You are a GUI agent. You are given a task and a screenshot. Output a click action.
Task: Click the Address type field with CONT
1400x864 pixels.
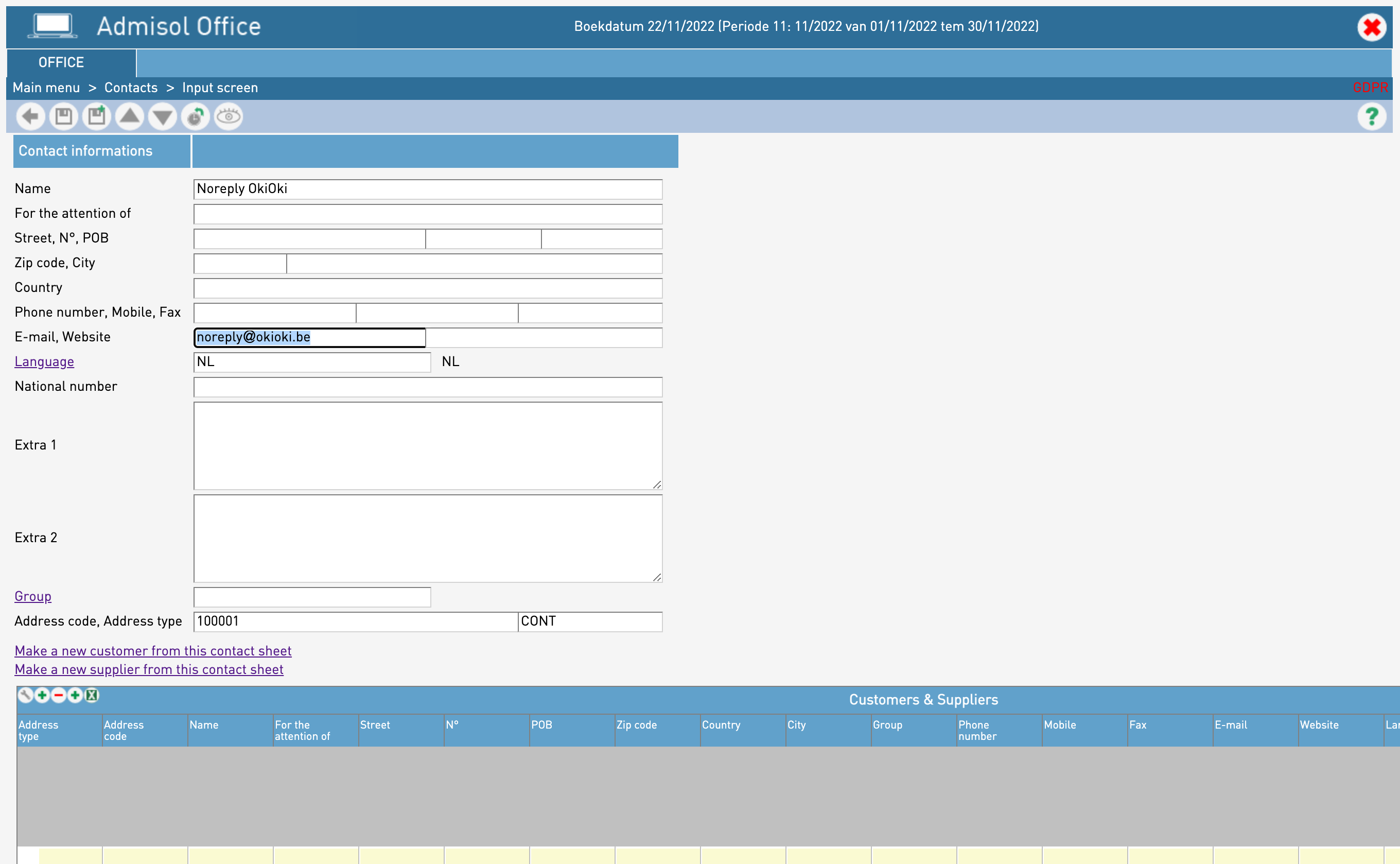coord(590,623)
